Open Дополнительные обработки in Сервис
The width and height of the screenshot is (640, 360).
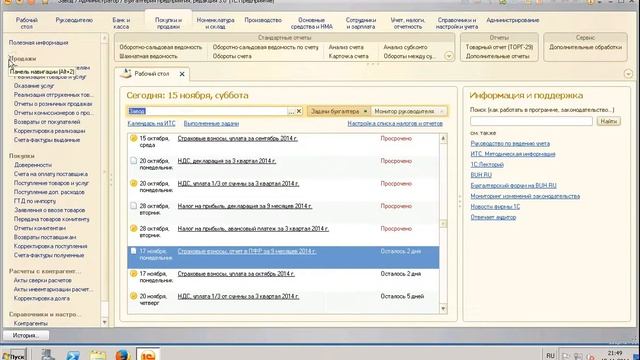point(585,47)
